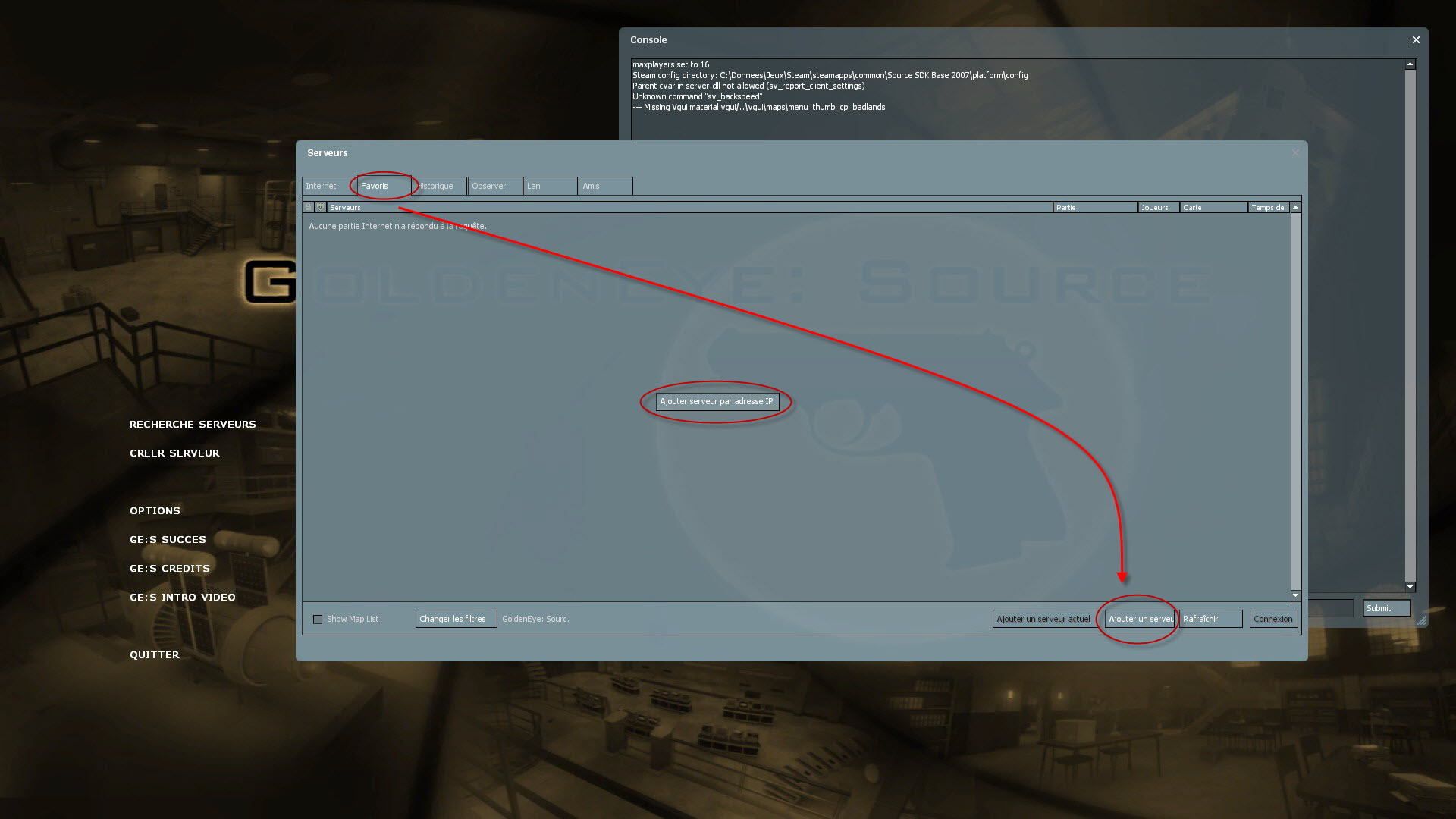
Task: Click console scrollbar down arrow
Action: tap(1410, 586)
